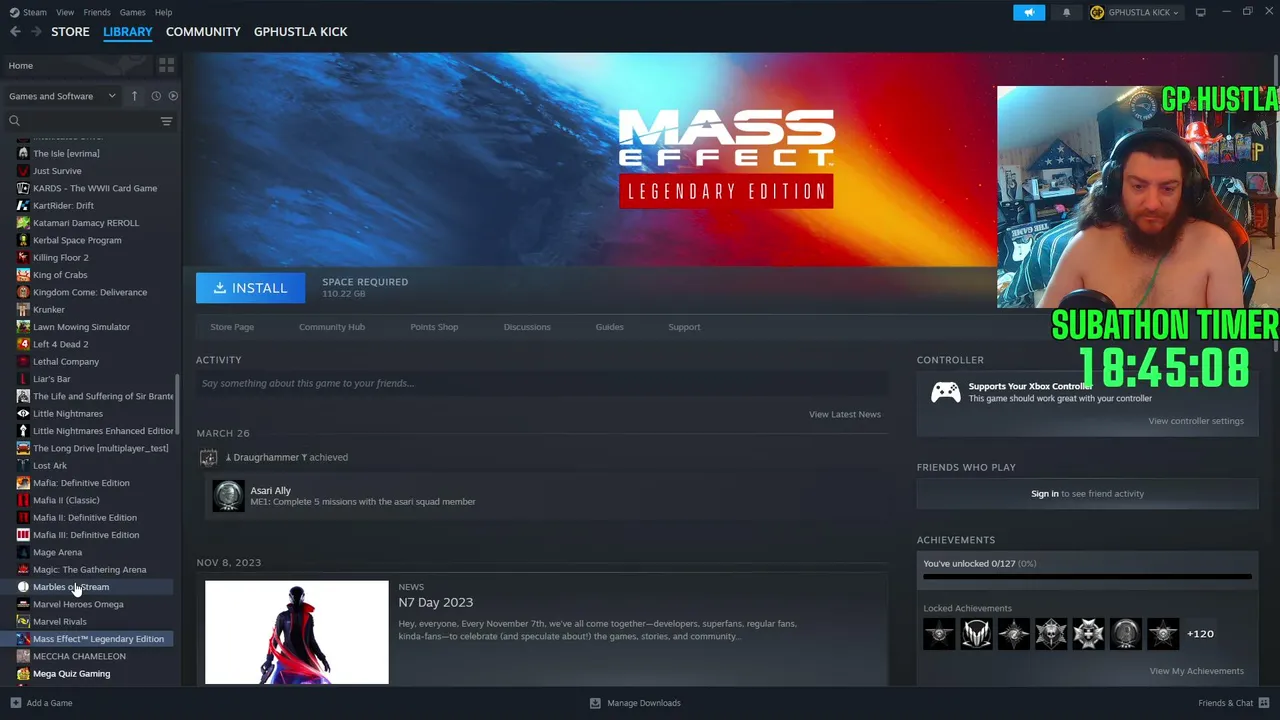1280x720 pixels.
Task: Show ready-to-play games only icon
Action: 173,96
